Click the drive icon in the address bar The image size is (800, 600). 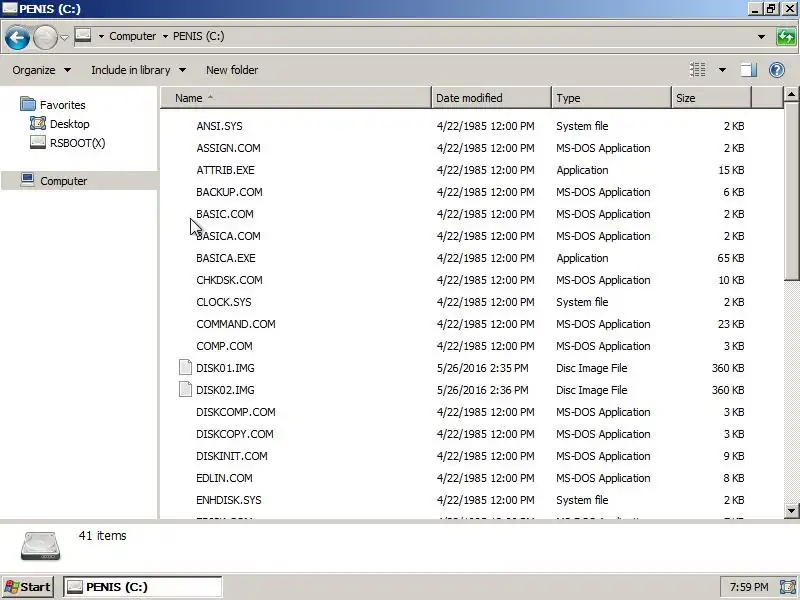click(x=83, y=36)
